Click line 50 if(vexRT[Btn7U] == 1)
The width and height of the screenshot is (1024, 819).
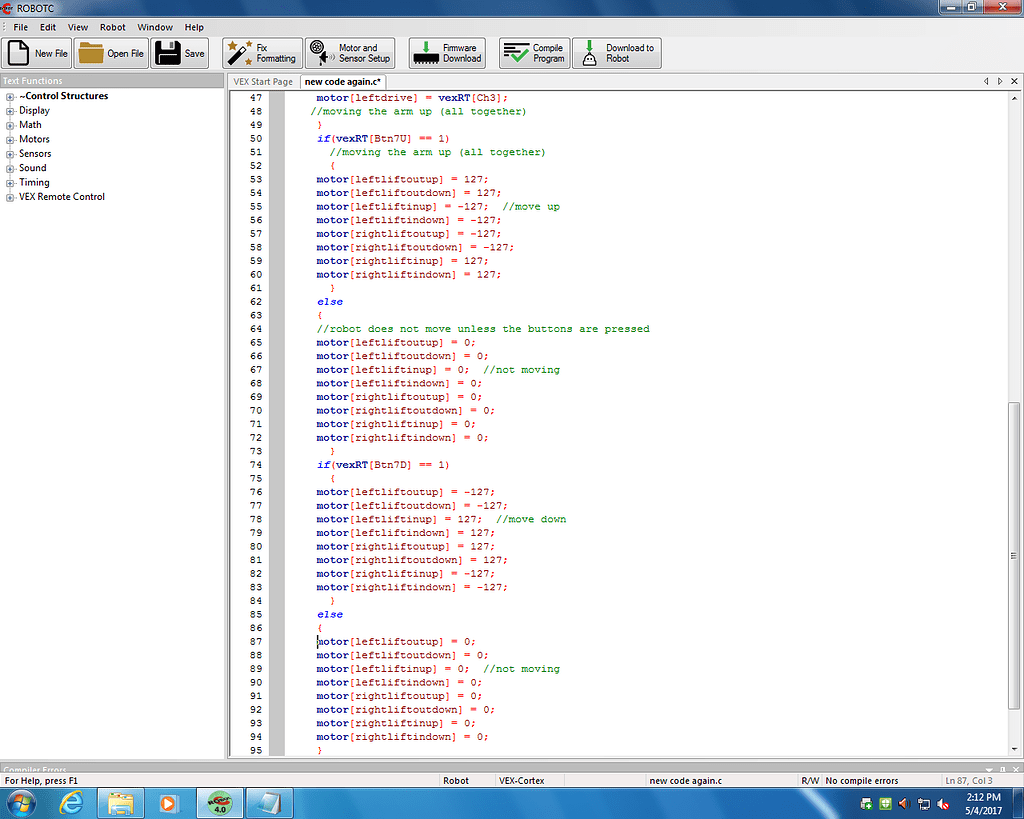click(x=383, y=138)
